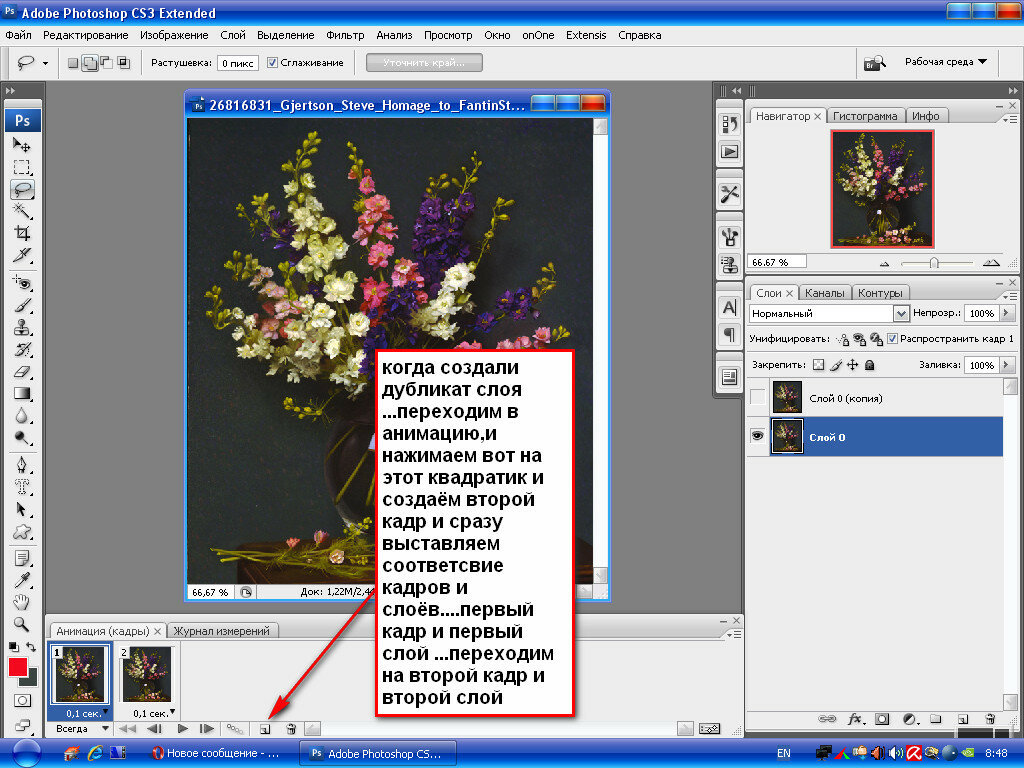Viewport: 1024px width, 768px height.
Task: Toggle lock position
Action: tap(853, 365)
